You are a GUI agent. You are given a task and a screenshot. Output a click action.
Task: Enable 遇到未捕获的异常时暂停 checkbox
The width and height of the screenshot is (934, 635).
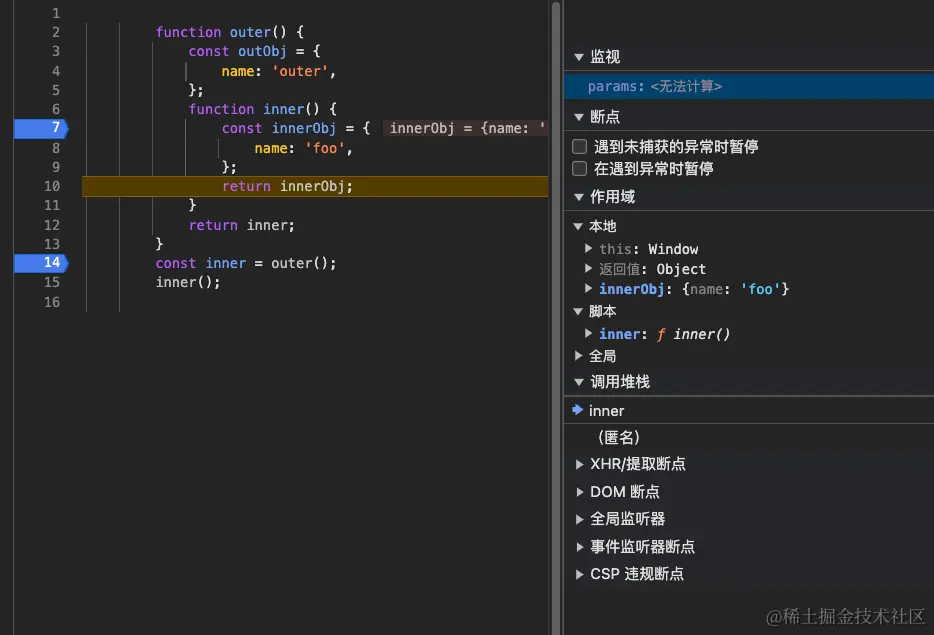(x=577, y=145)
